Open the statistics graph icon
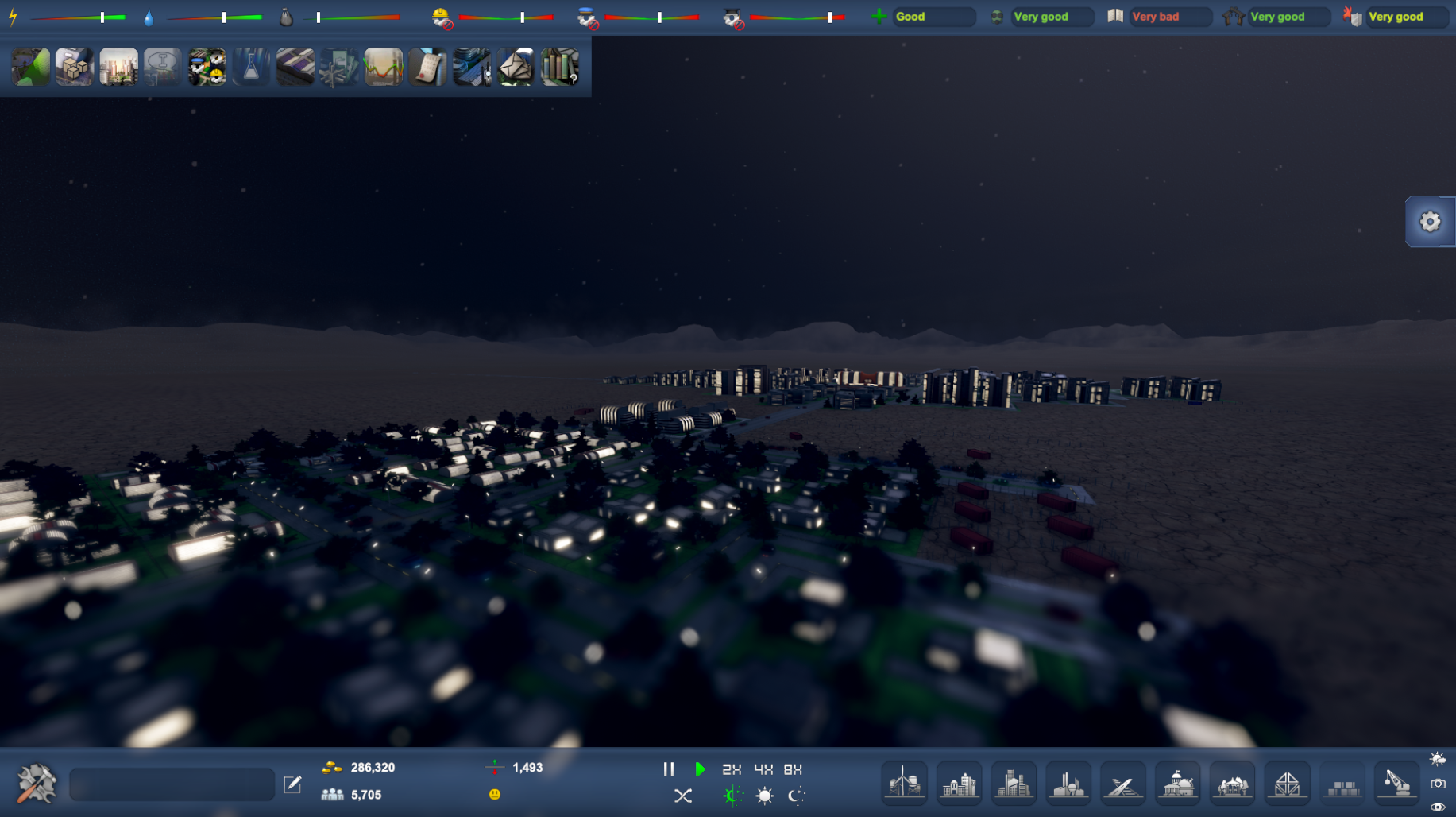Viewport: 1456px width, 817px height. point(384,67)
